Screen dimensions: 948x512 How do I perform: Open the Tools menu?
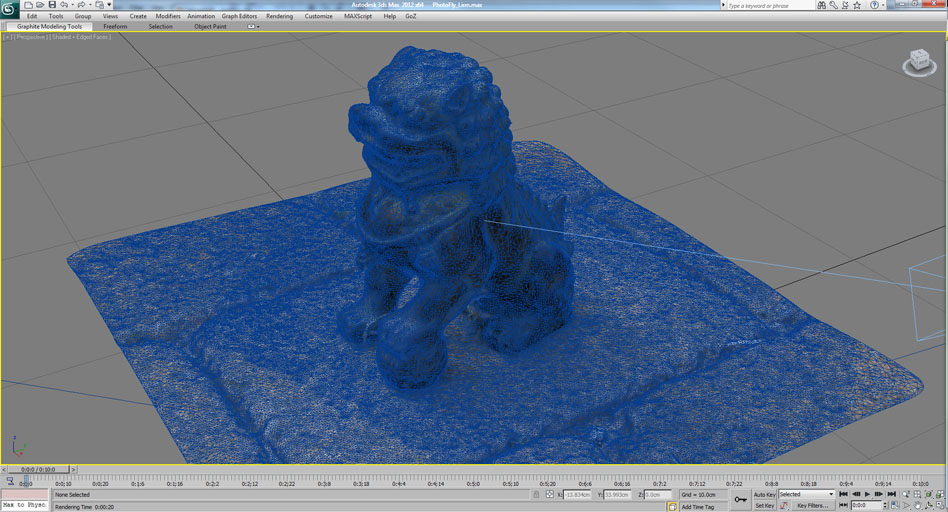coord(56,16)
